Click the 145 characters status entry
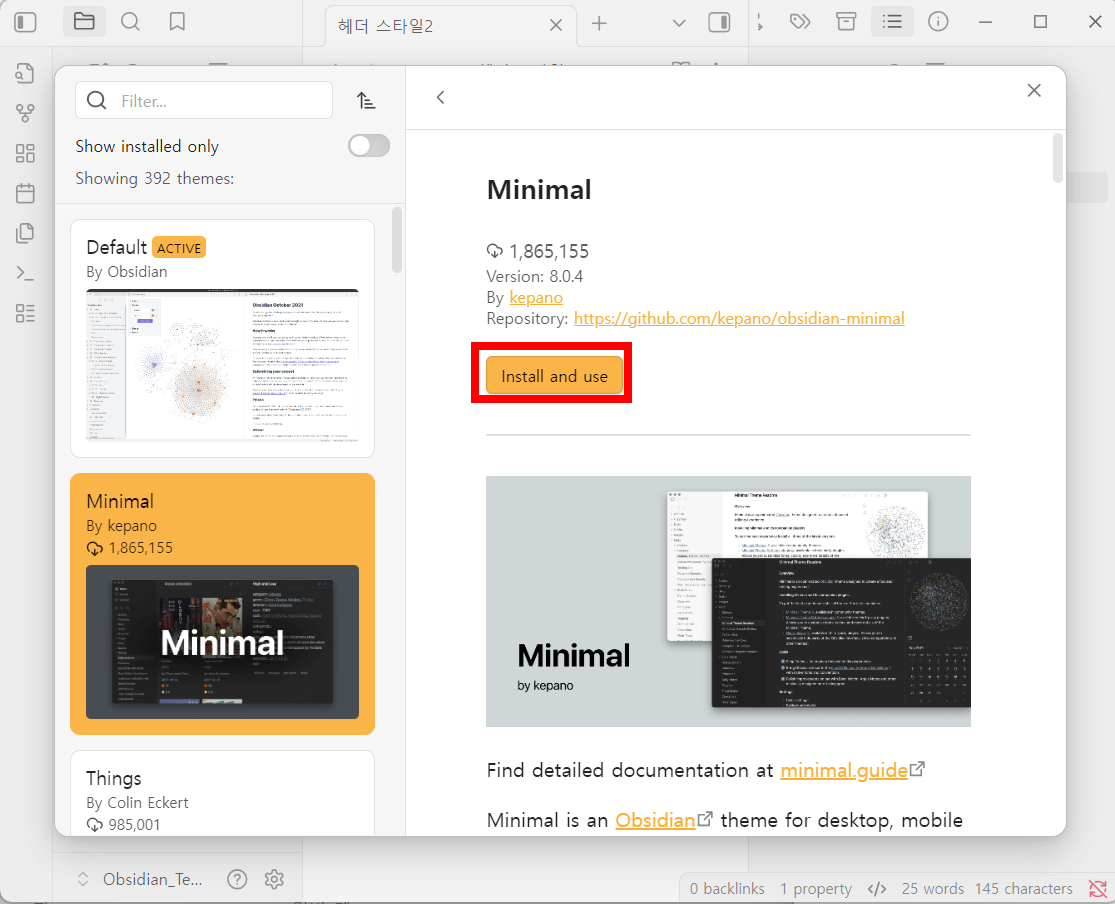 point(1023,888)
